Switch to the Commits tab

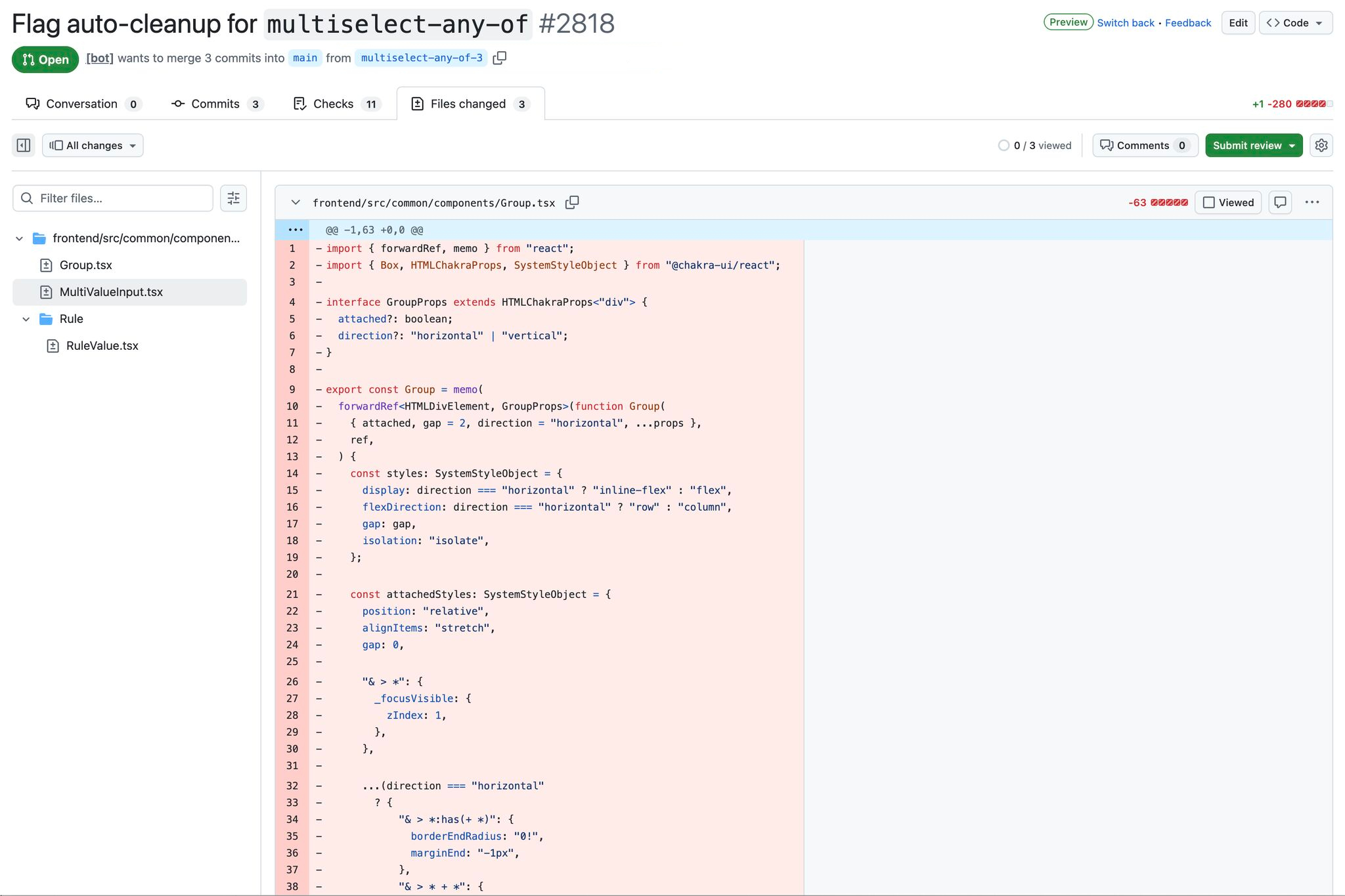click(x=215, y=104)
